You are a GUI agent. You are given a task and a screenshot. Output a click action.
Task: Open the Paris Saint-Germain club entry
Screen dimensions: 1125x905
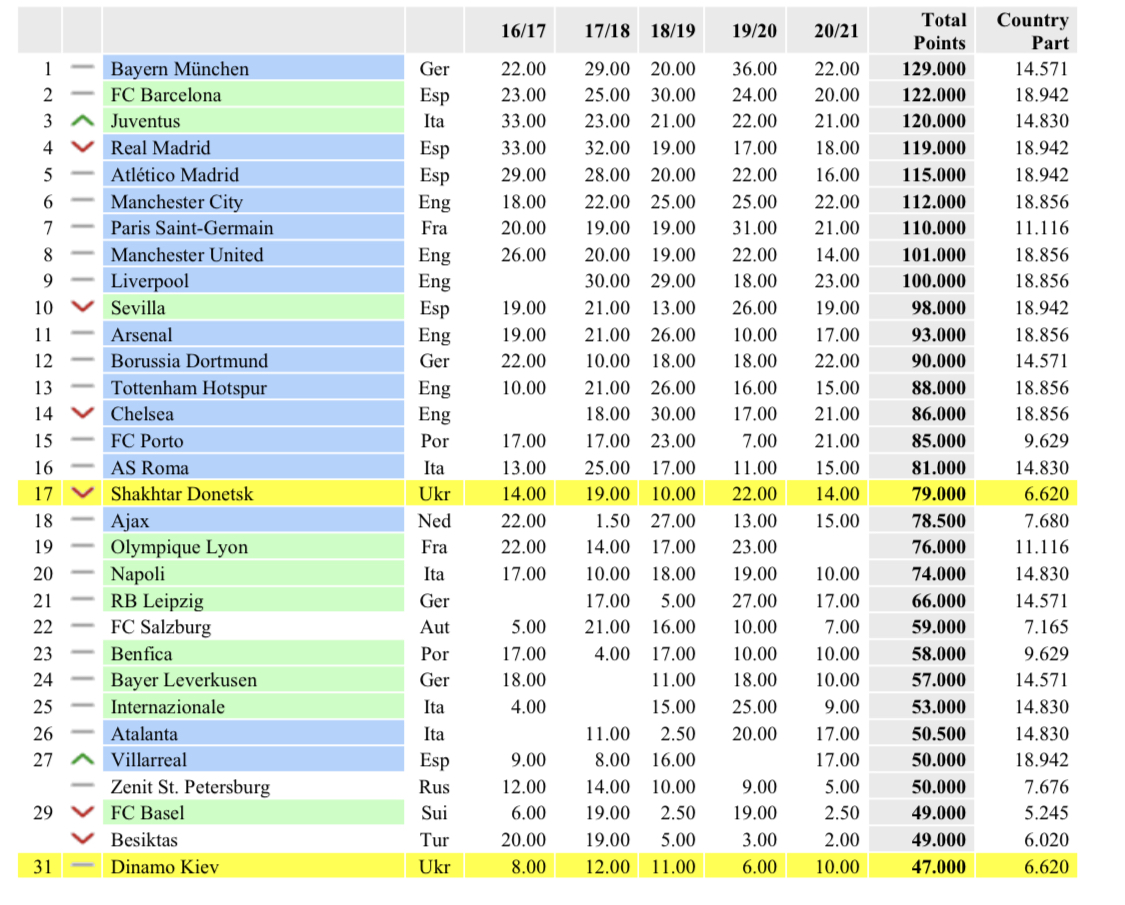point(192,228)
